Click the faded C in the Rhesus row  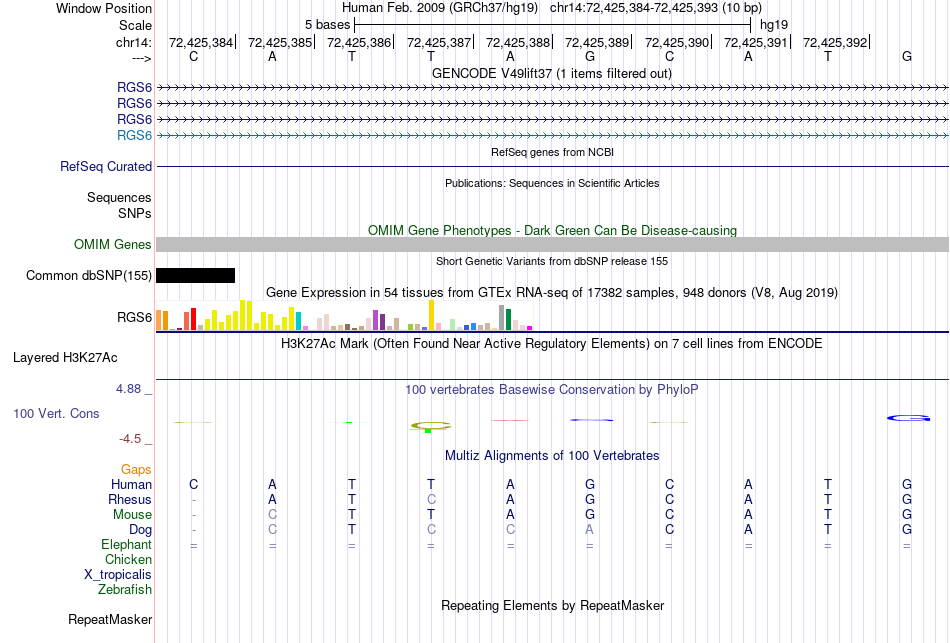click(x=431, y=499)
